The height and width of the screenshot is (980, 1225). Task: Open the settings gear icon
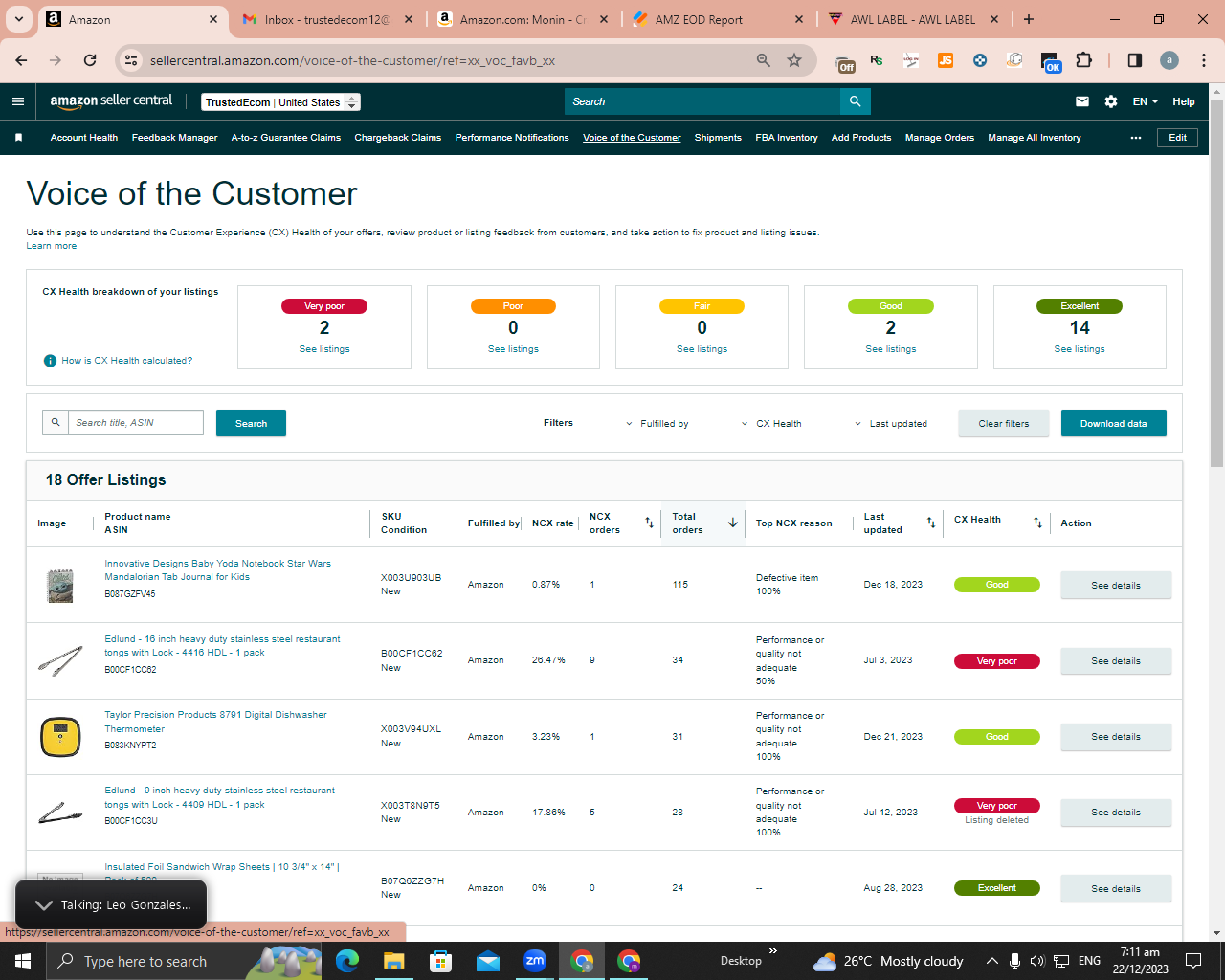pyautogui.click(x=1111, y=101)
